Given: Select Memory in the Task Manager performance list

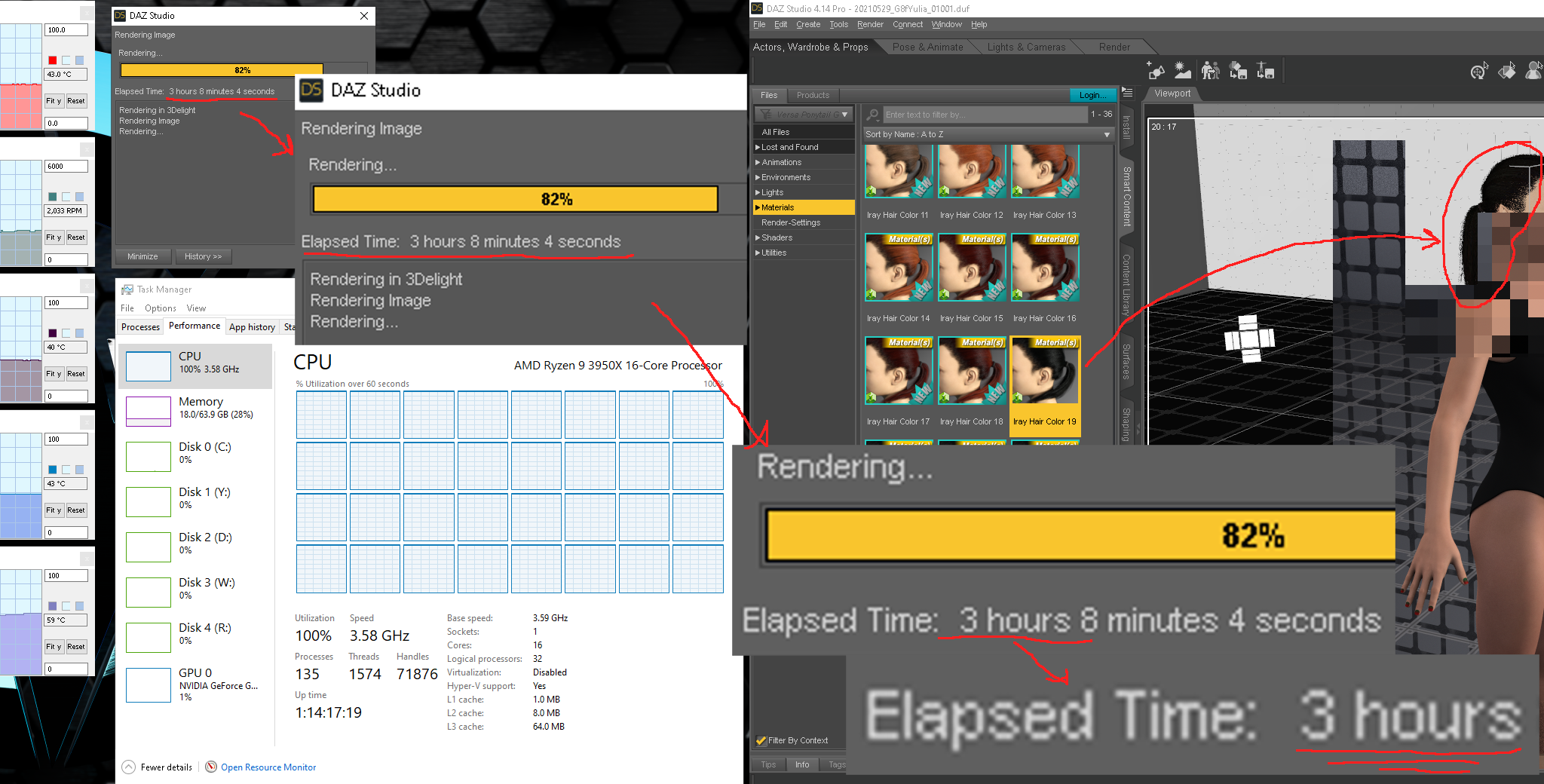Looking at the screenshot, I should (195, 412).
